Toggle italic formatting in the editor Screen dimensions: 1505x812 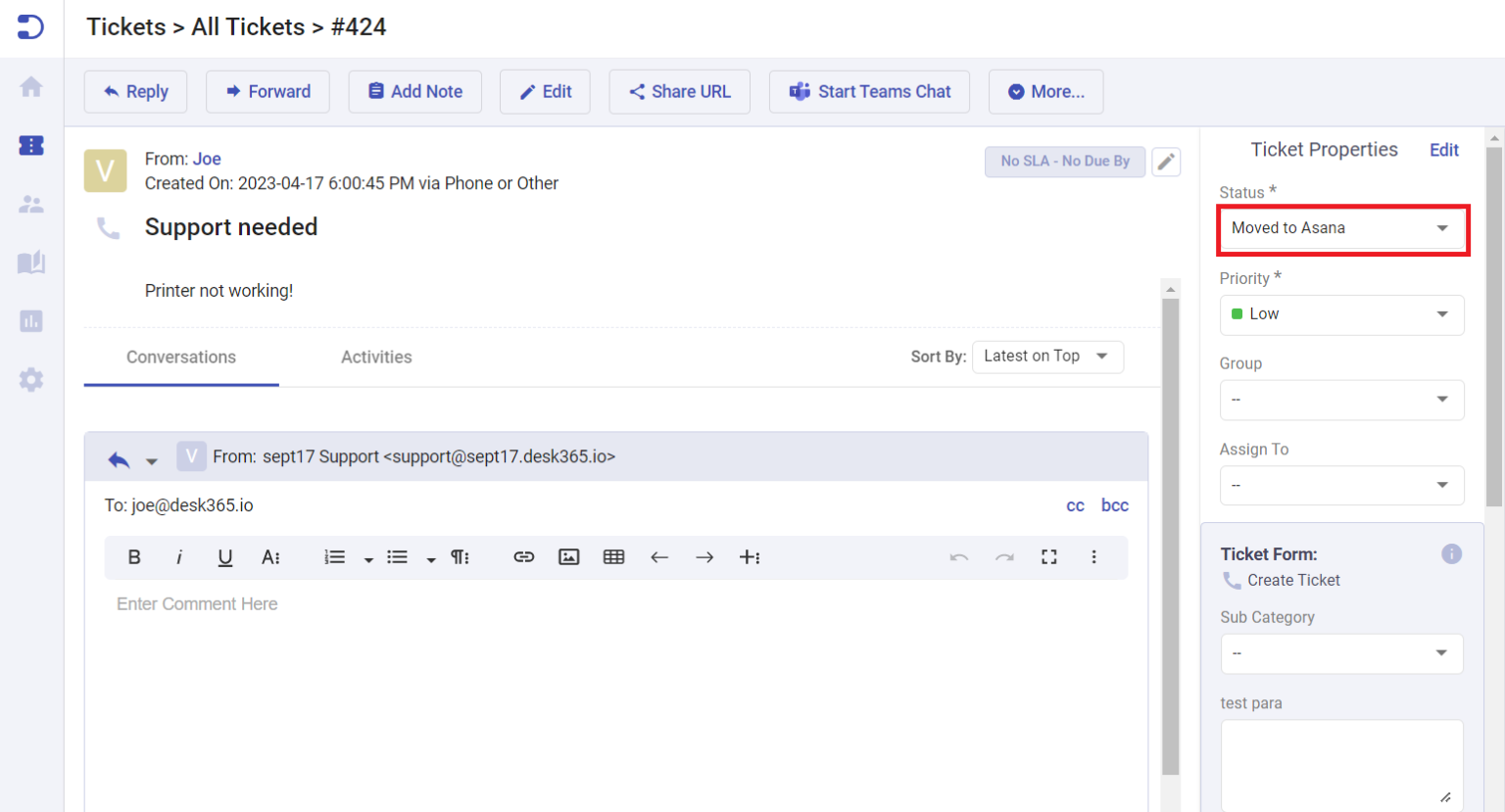[x=179, y=556]
